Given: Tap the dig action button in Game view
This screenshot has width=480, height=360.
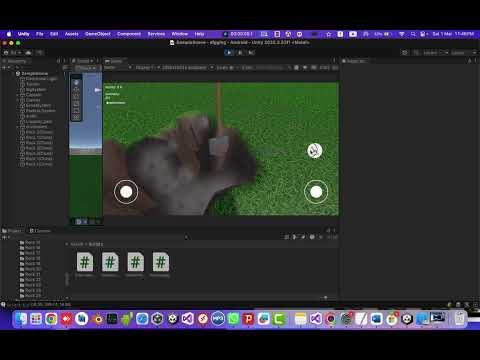Looking at the screenshot, I should pos(315,151).
